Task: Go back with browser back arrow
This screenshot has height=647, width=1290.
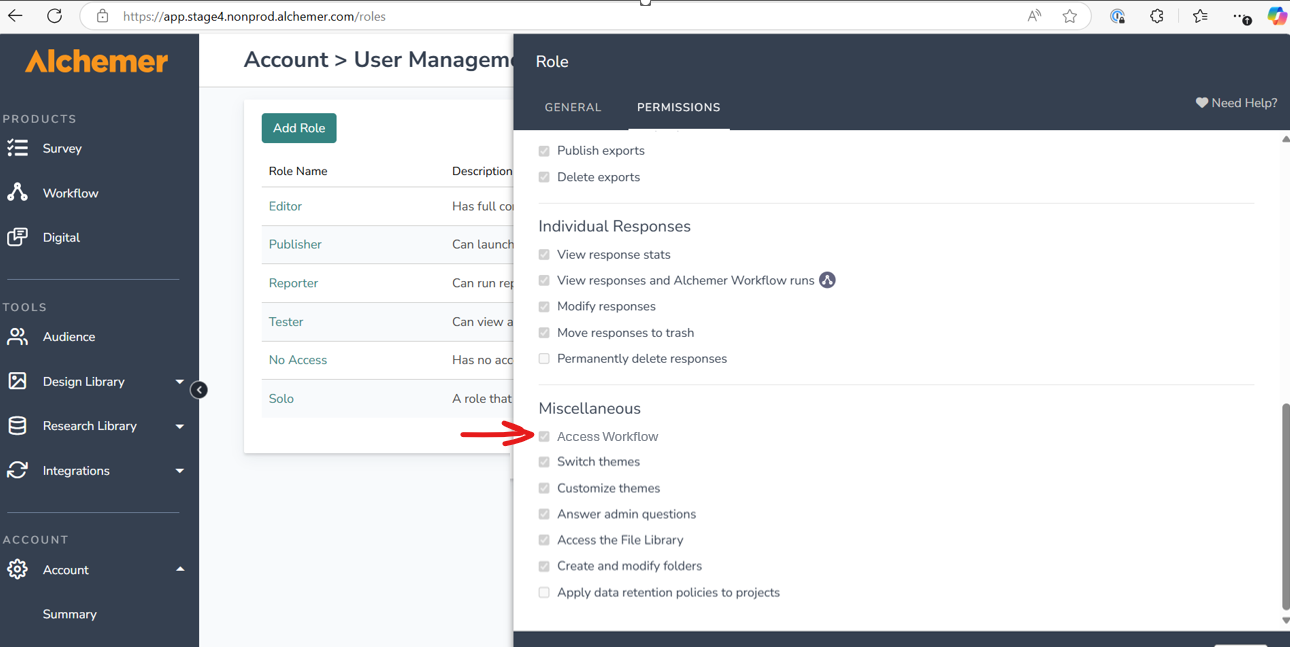Action: 15,16
